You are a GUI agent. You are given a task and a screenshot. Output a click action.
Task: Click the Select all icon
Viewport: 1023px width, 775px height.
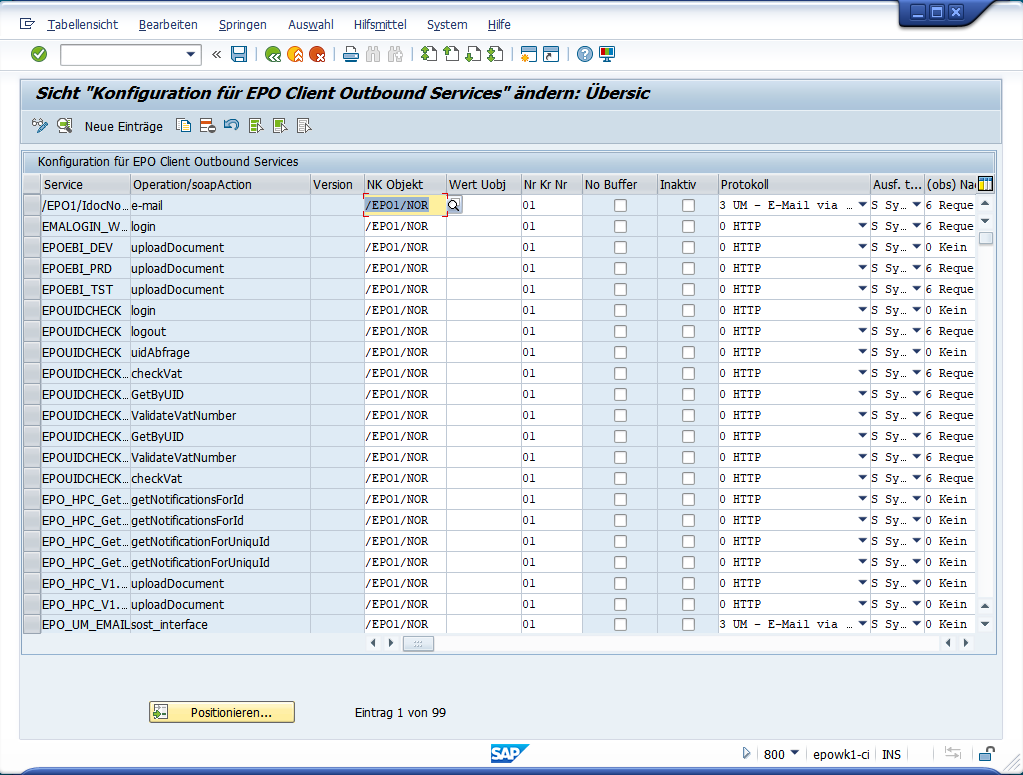(256, 126)
